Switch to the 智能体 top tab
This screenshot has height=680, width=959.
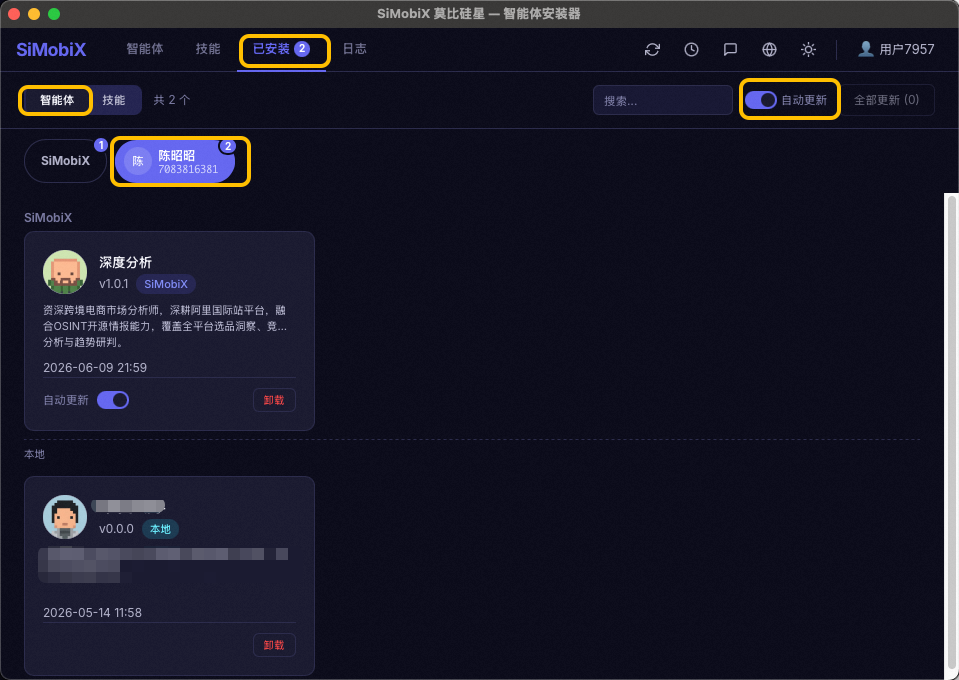click(x=145, y=49)
